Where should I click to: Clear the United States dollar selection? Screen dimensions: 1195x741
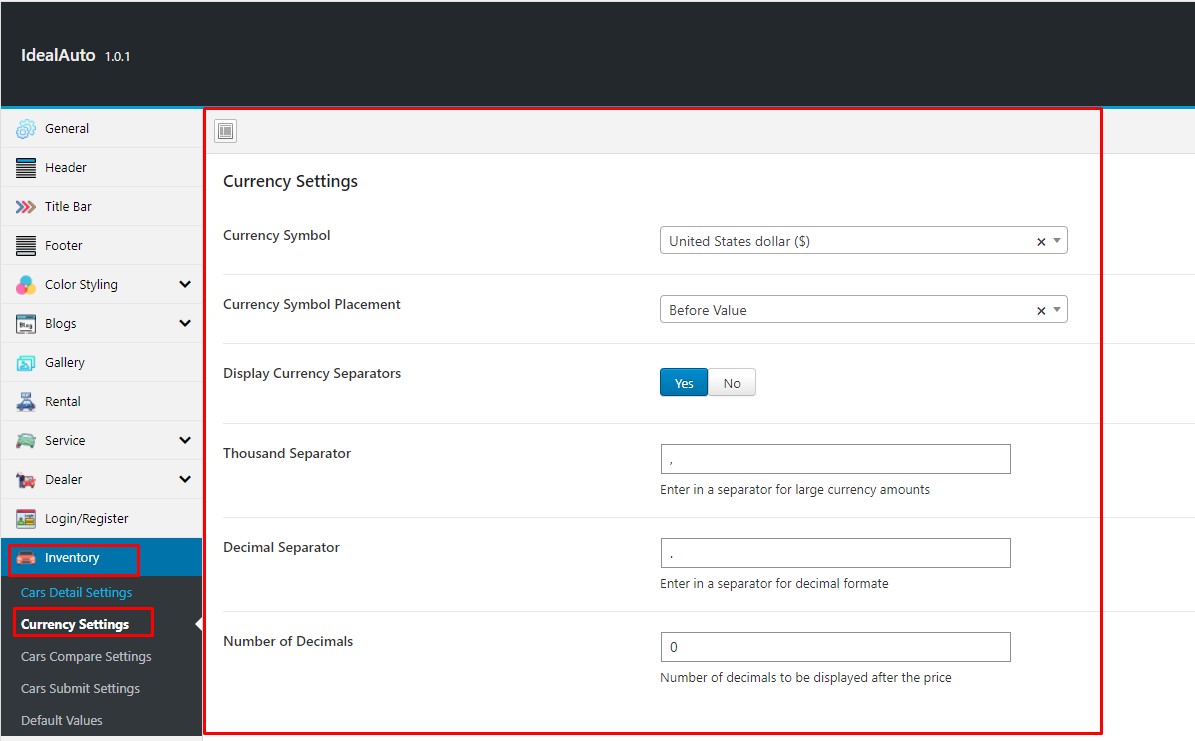[1040, 242]
